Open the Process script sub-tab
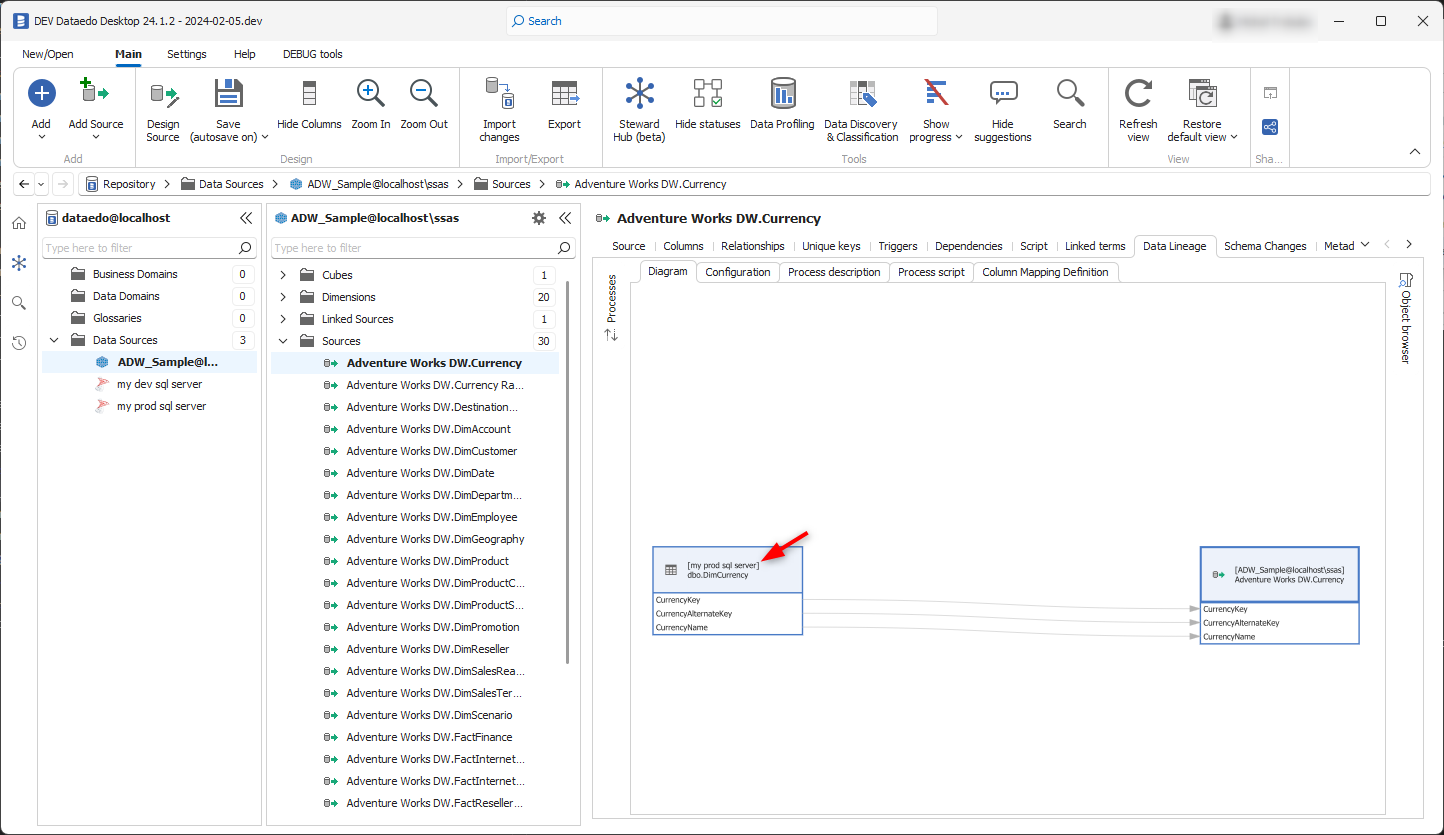1444x835 pixels. pyautogui.click(x=931, y=272)
